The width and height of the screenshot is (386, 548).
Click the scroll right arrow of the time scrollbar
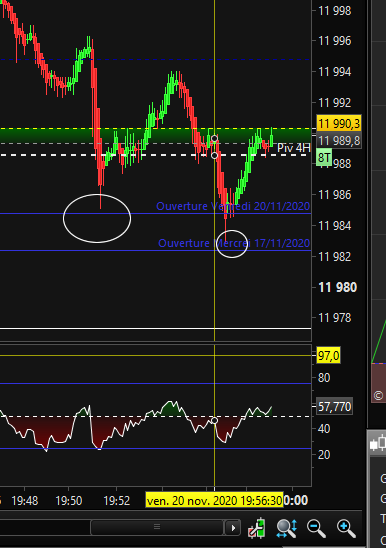tap(233, 528)
